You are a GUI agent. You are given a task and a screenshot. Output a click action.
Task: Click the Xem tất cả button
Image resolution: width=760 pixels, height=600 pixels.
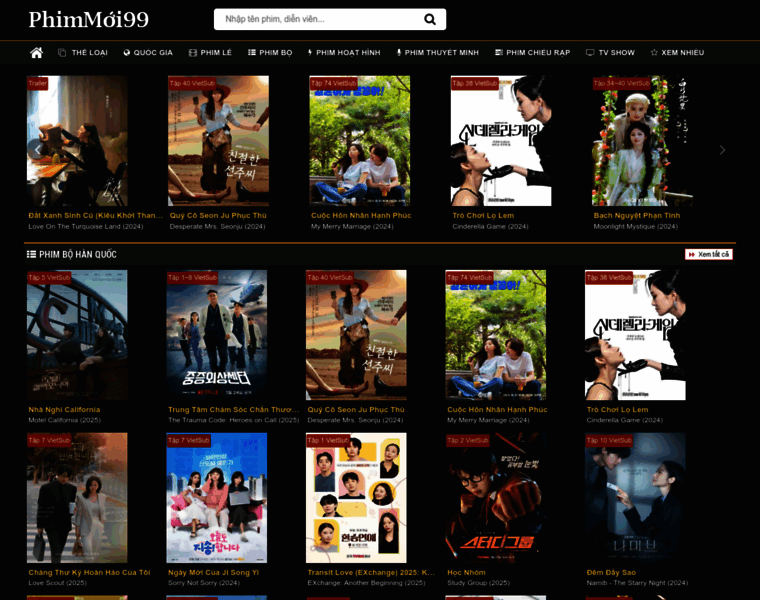709,254
